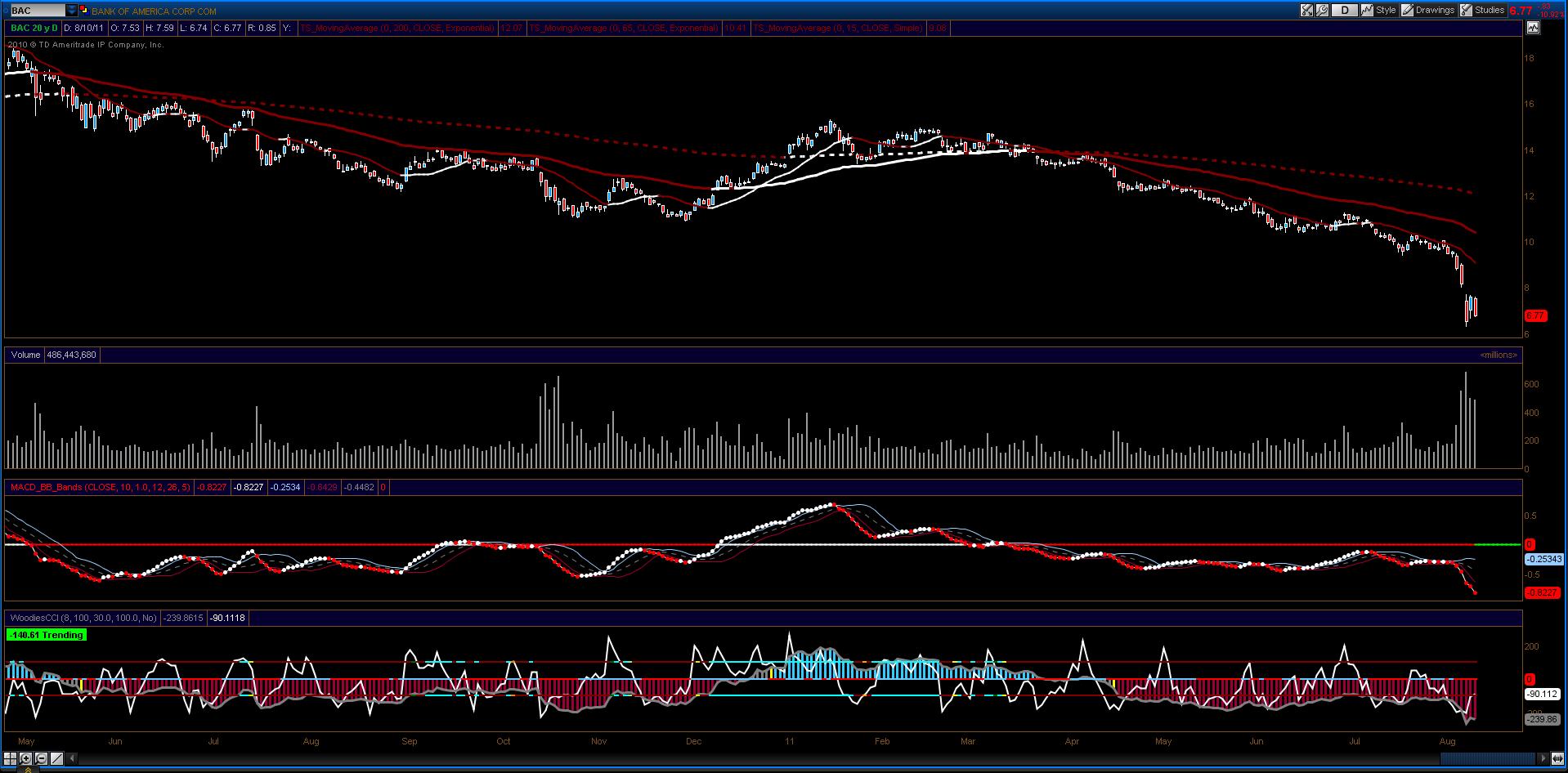Viewport: 1568px width, 773px height.
Task: Click the Aug label on time axis
Action: pyautogui.click(x=1448, y=741)
